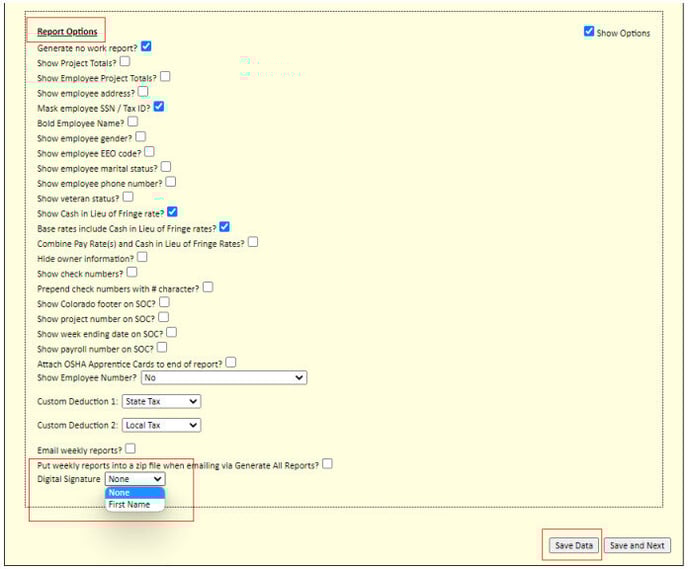This screenshot has width=688, height=569.
Task: Enable Show Employee Project Totals checkbox
Action: pos(165,76)
